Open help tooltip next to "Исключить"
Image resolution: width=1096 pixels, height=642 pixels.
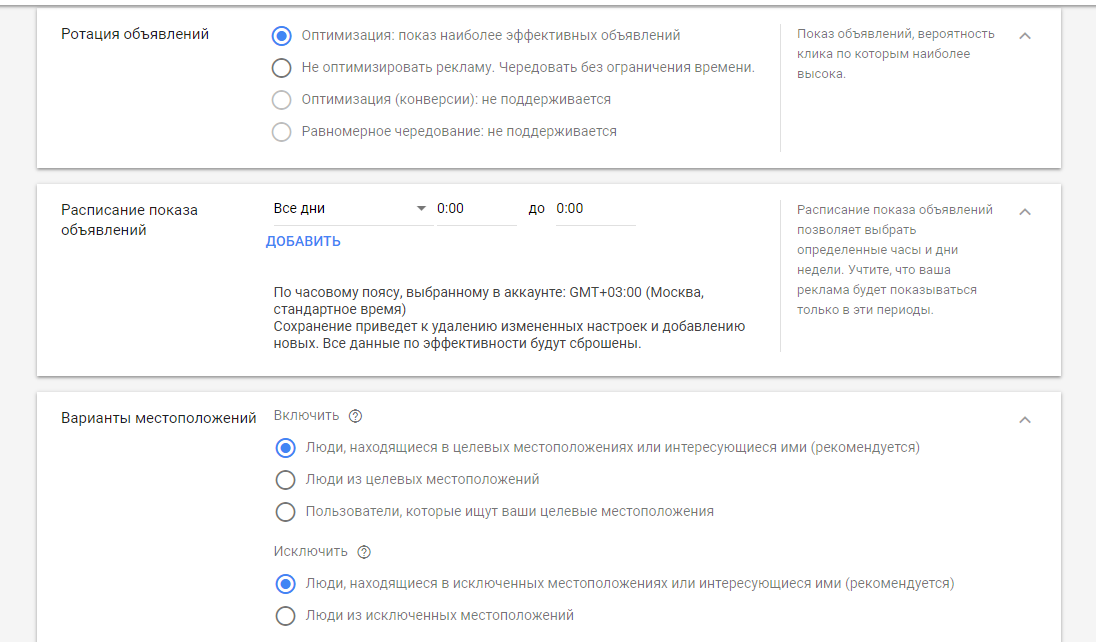point(364,551)
